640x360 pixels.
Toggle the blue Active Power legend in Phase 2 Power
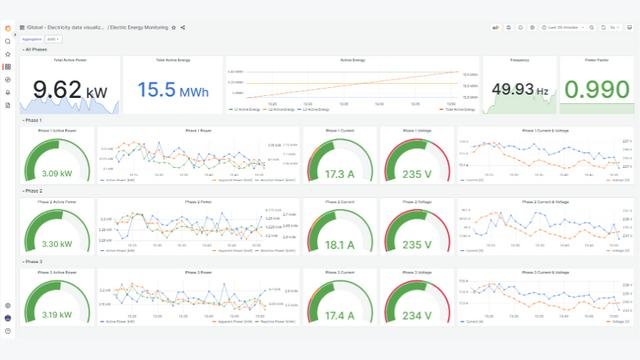click(x=118, y=251)
